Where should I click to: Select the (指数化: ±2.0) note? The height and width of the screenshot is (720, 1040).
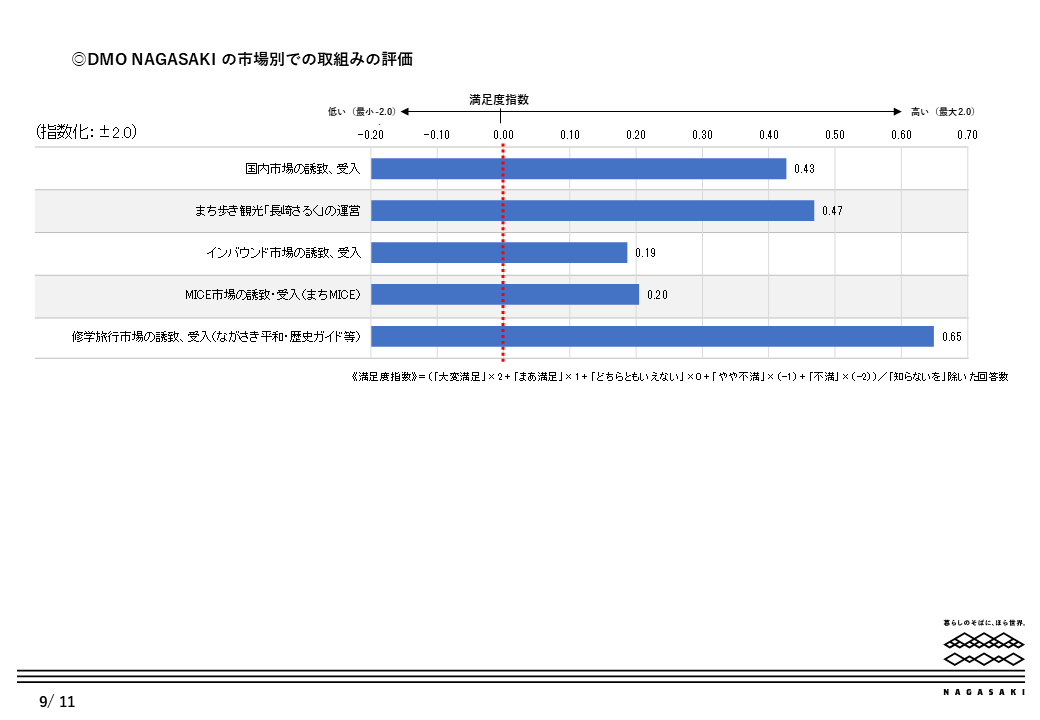pos(87,131)
